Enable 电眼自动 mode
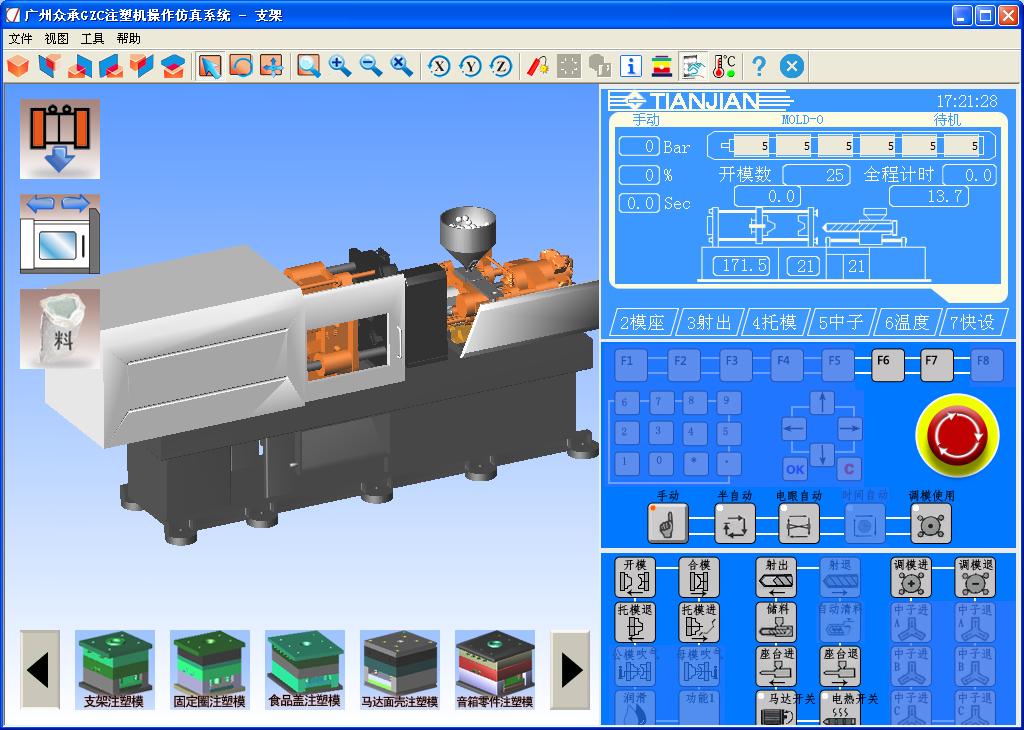The height and width of the screenshot is (730, 1024). (x=798, y=522)
